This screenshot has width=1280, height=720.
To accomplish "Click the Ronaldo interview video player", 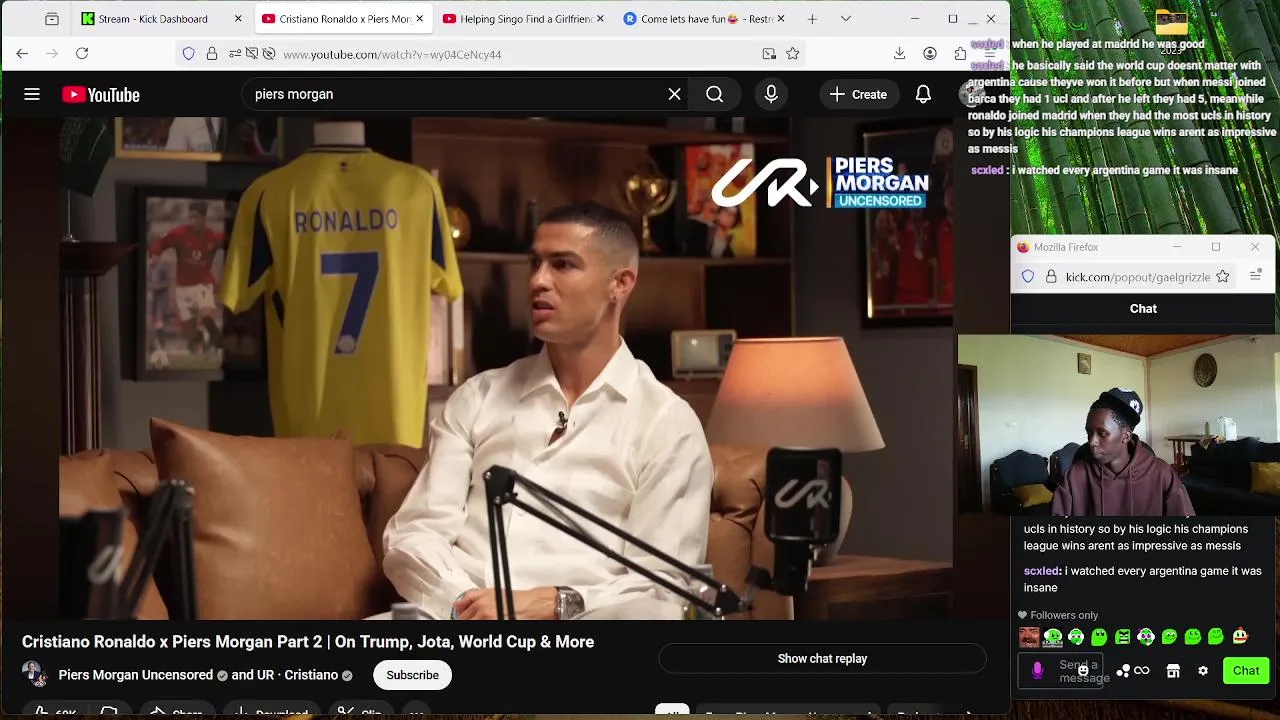I will tap(505, 368).
